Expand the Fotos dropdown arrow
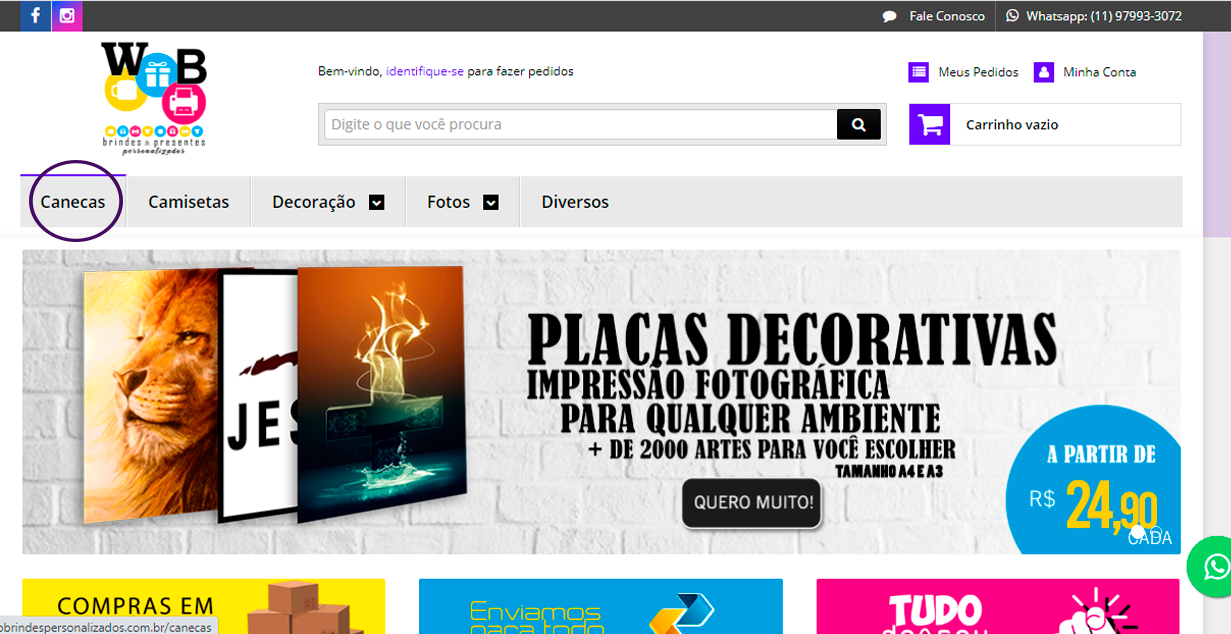The image size is (1231, 634). pos(491,202)
